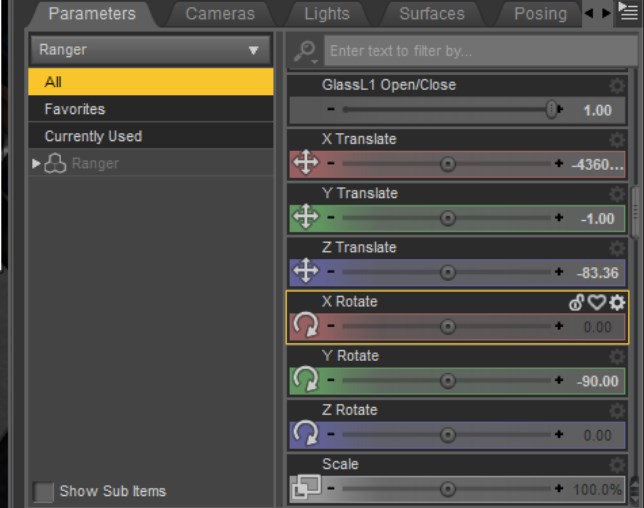This screenshot has width=644, height=508.
Task: Open Z Translate settings gear
Action: click(616, 248)
